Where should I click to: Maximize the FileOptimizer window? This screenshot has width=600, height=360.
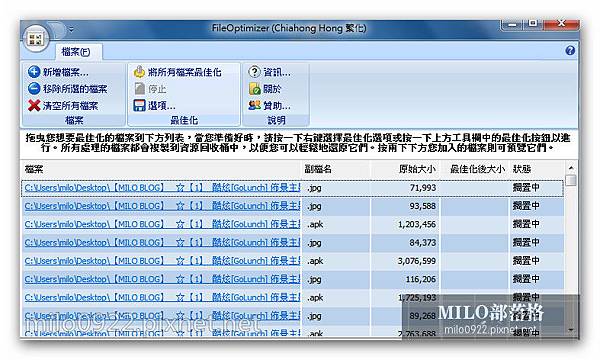(533, 23)
